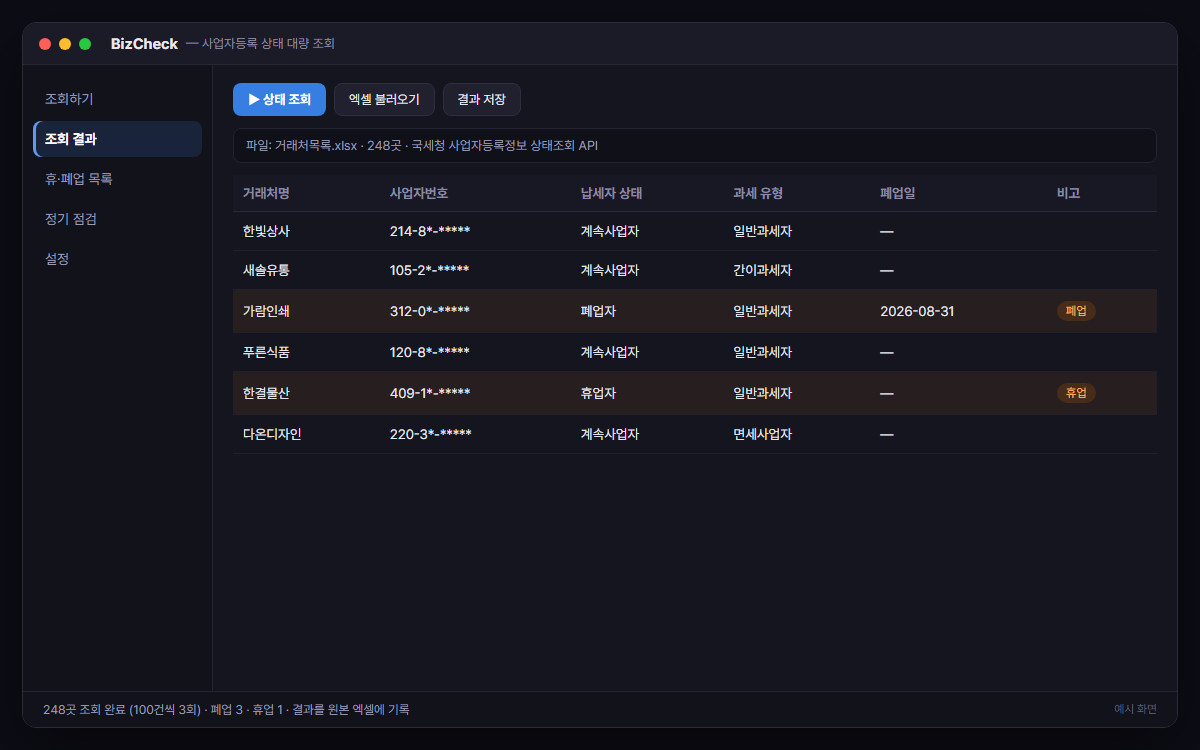Click 휴업자 status in 한결물산 row
Viewport: 1200px width, 750px height.
(x=598, y=393)
